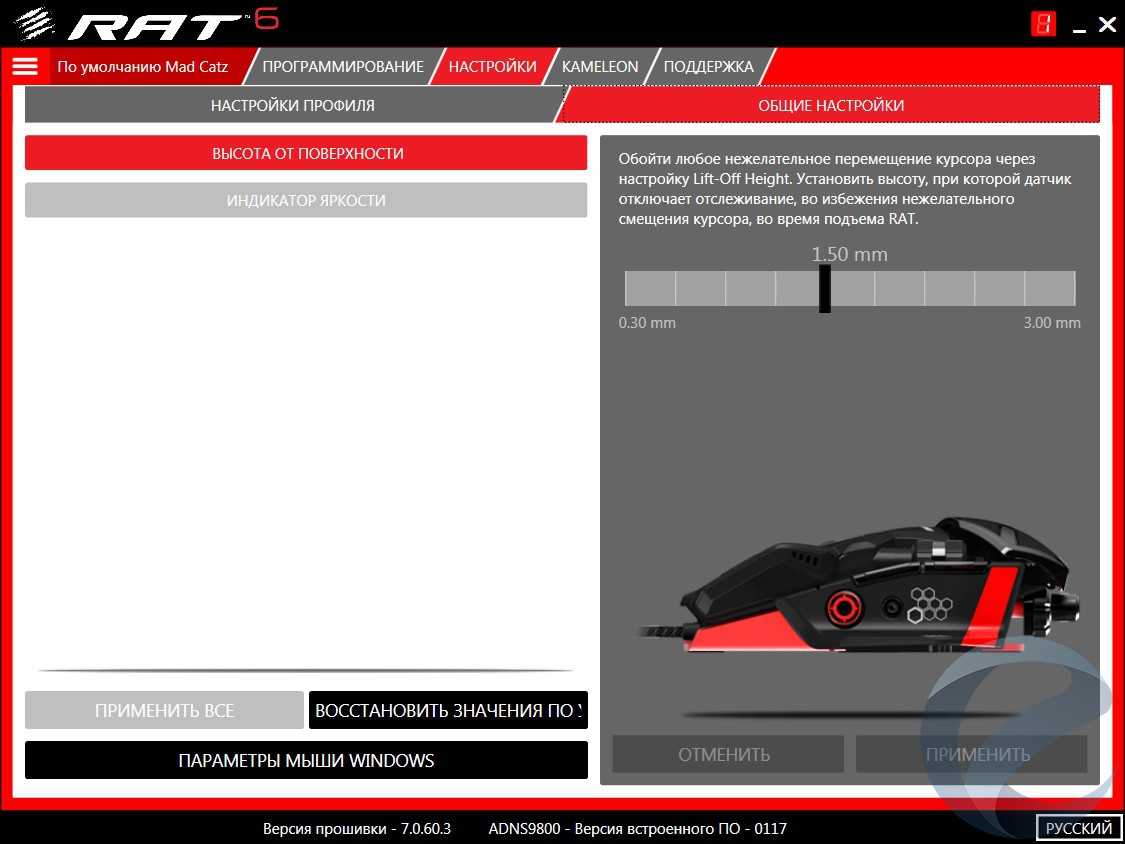The height and width of the screenshot is (844, 1125).
Task: Open the ПРОГРАММИРОВАНИЕ tab
Action: 342,67
